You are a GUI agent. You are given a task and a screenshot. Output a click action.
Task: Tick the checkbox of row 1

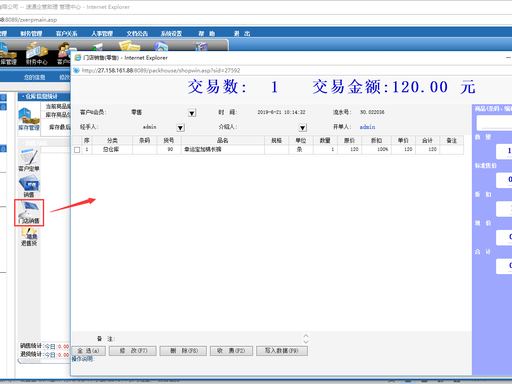point(77,150)
